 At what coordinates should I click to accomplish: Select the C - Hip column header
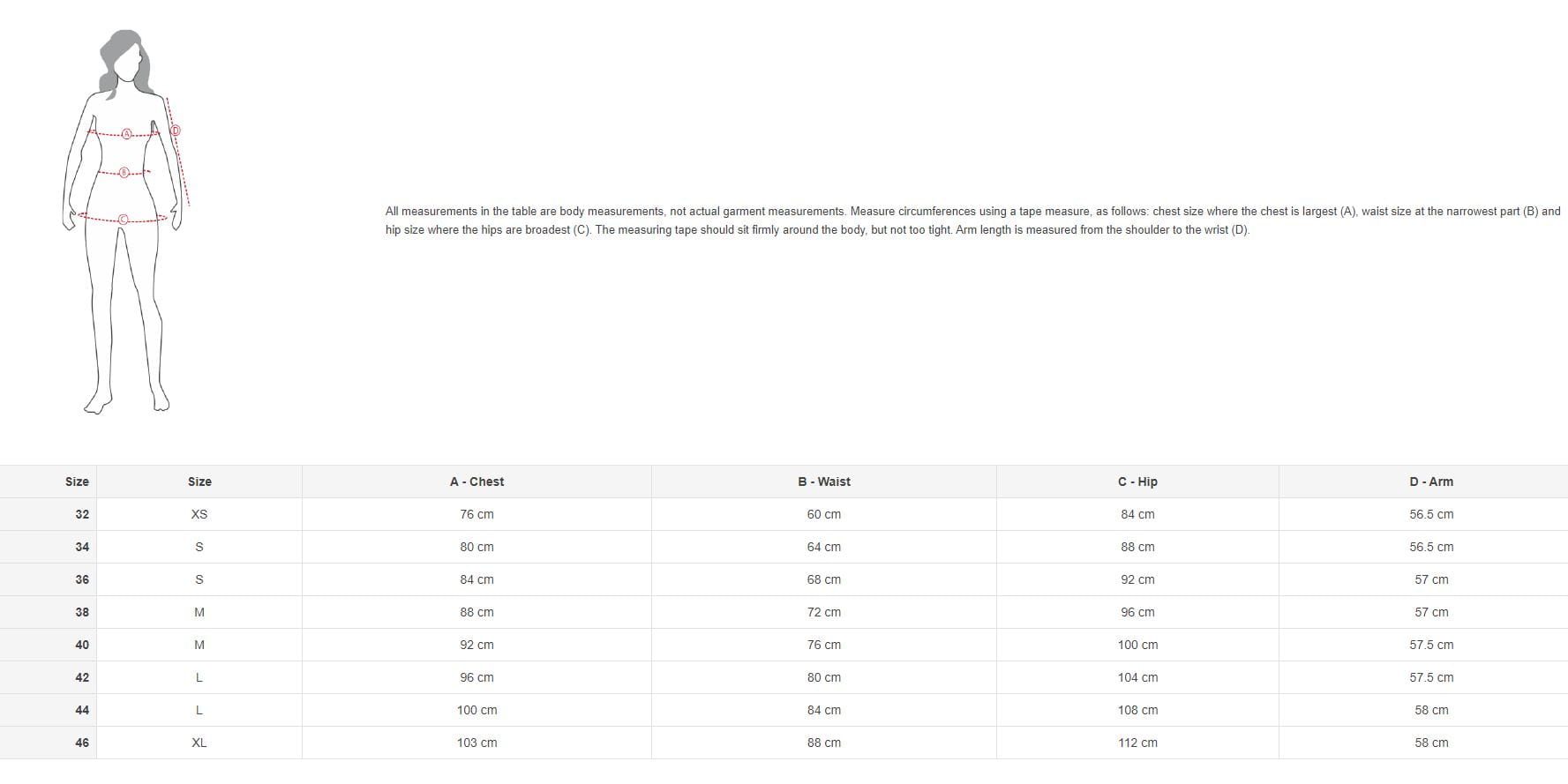pos(1137,482)
